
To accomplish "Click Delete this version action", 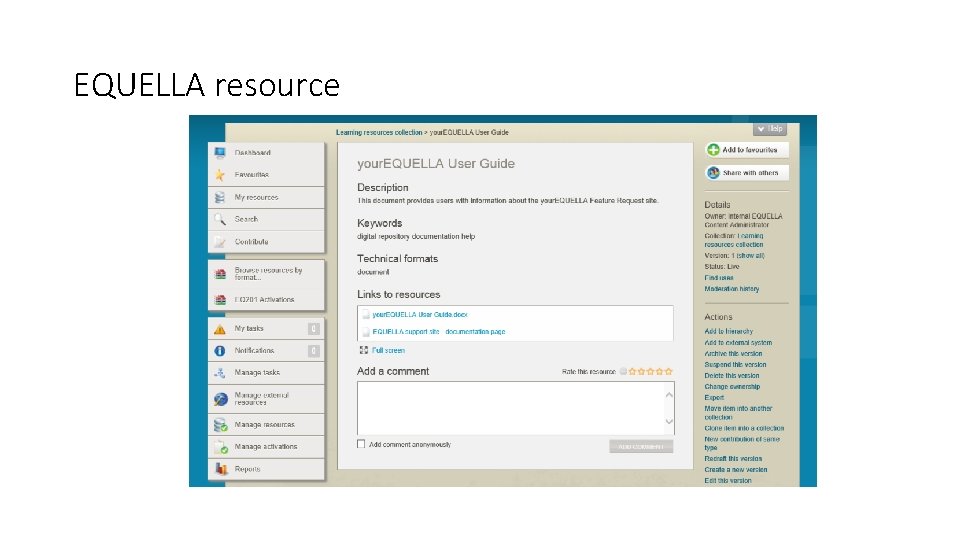I will pos(732,376).
